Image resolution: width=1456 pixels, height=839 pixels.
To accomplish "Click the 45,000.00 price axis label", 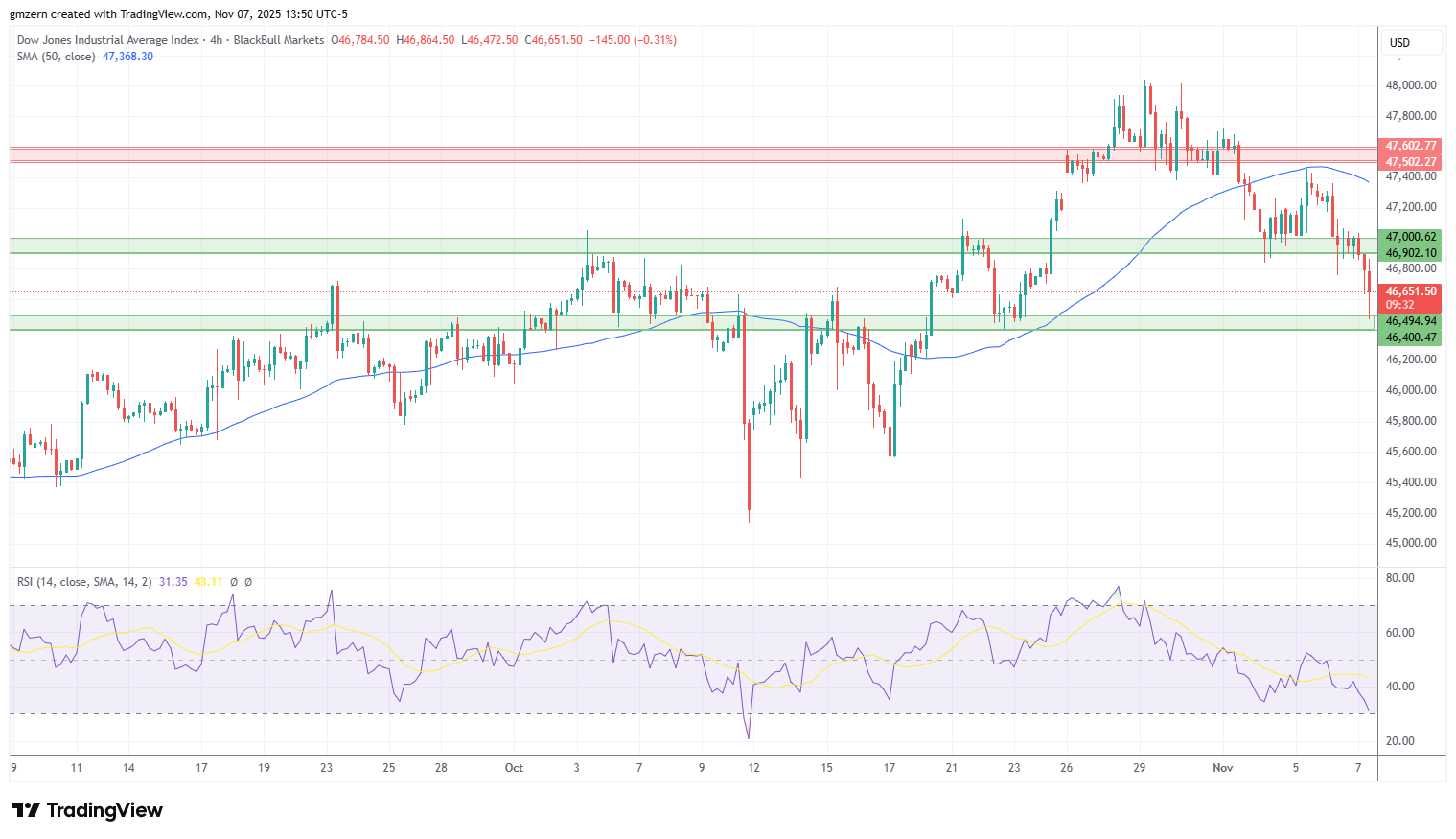I will [1411, 543].
